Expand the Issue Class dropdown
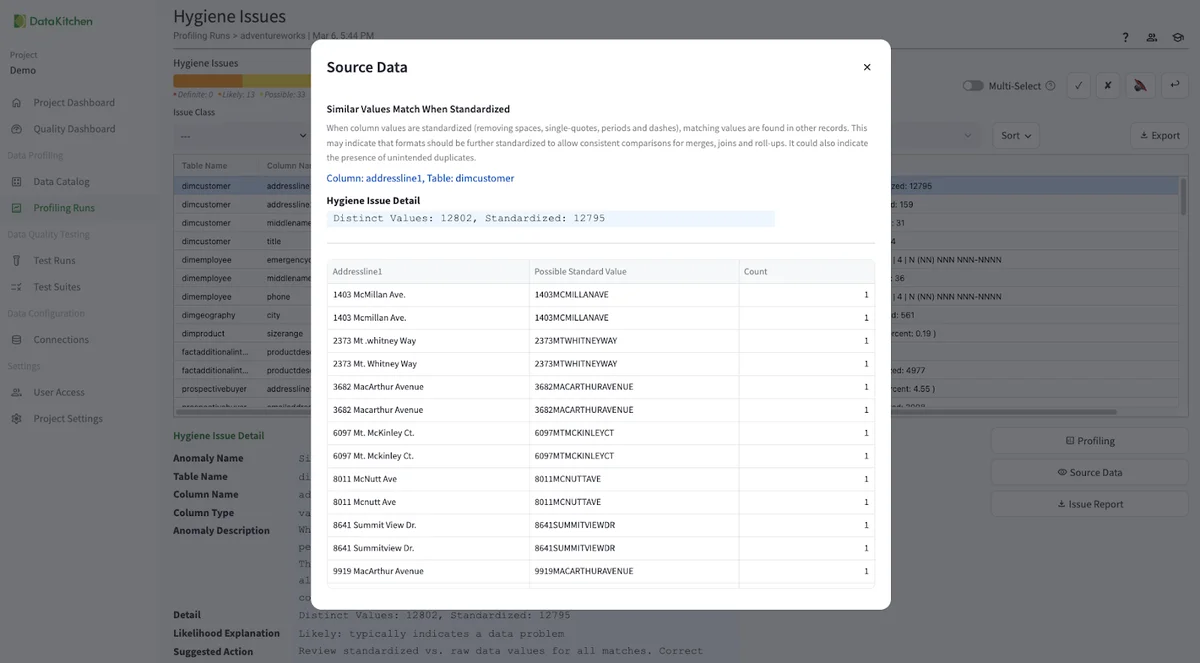Viewport: 1200px width, 663px height. pos(242,135)
